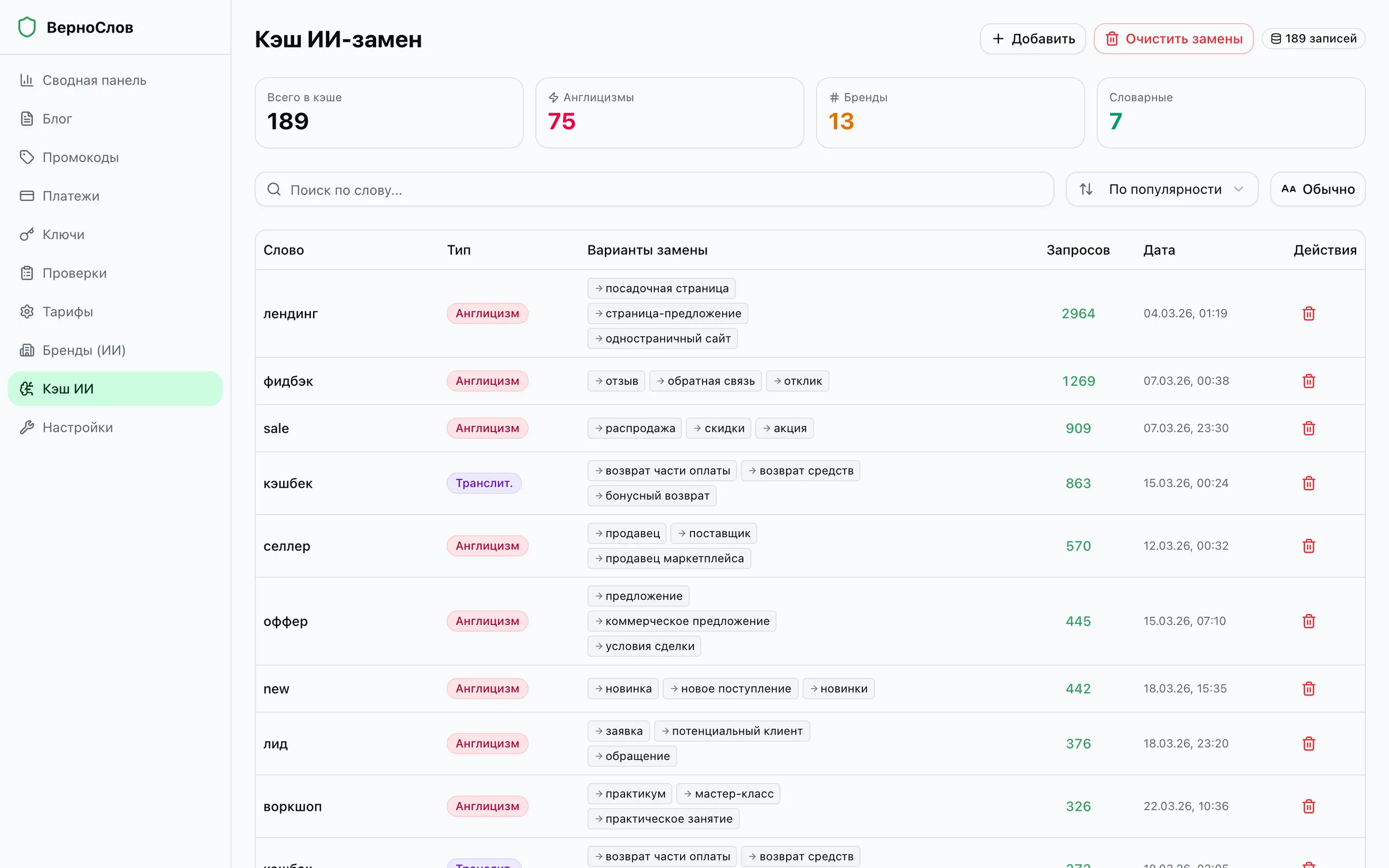1389x868 pixels.
Task: Click the Добавить button
Action: (x=1033, y=39)
